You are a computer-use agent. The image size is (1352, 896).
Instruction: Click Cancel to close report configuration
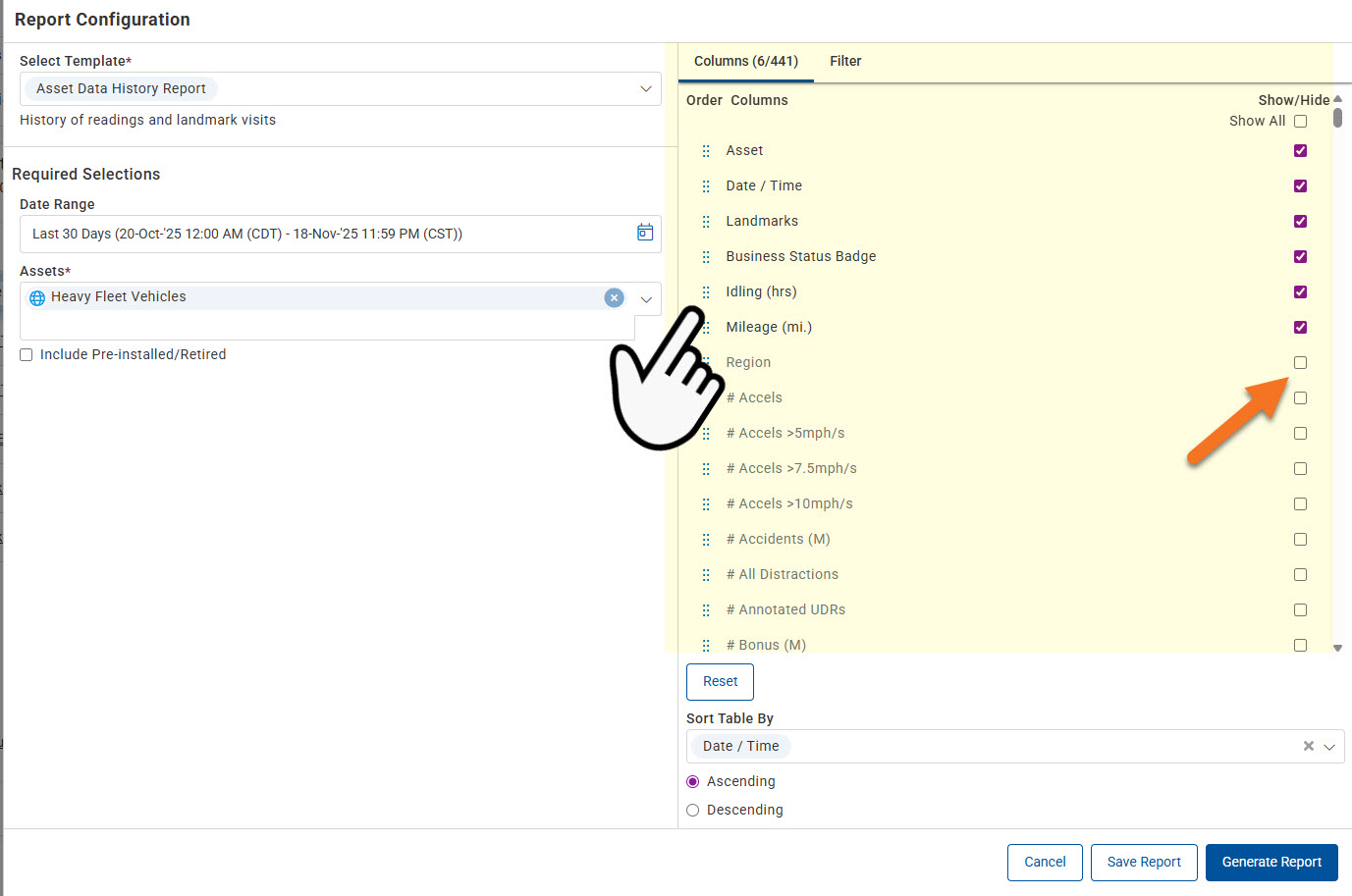point(1045,863)
